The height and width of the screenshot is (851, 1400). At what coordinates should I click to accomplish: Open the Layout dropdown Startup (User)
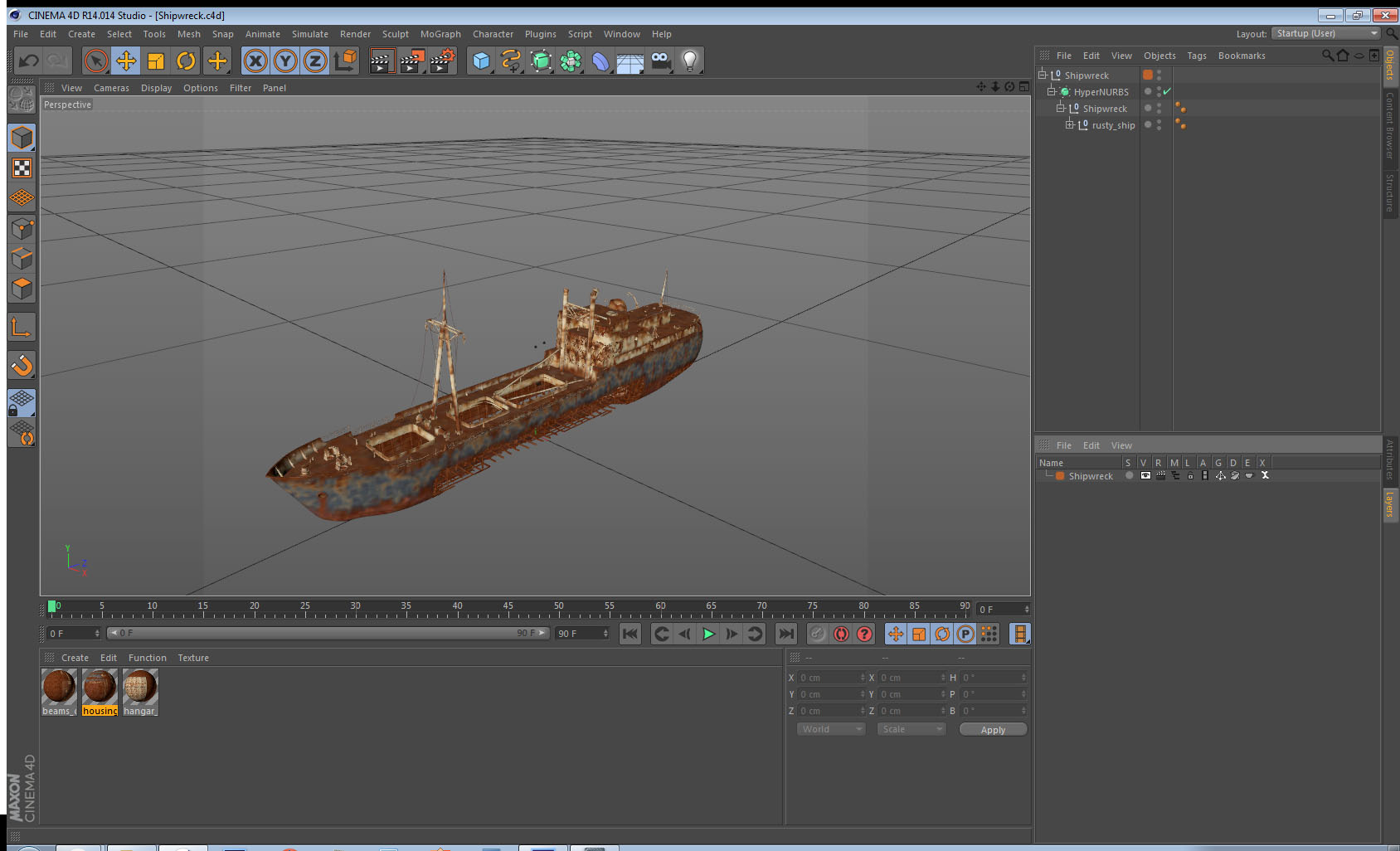(1326, 33)
